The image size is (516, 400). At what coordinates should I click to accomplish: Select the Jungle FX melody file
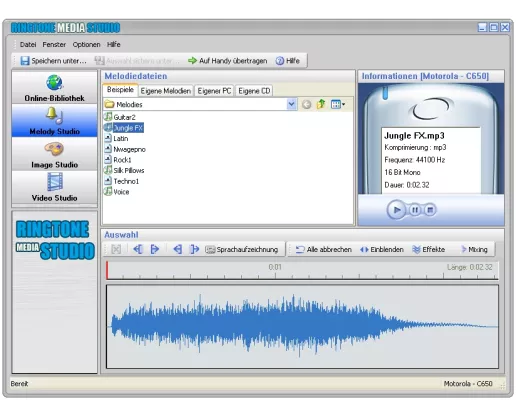pyautogui.click(x=124, y=128)
